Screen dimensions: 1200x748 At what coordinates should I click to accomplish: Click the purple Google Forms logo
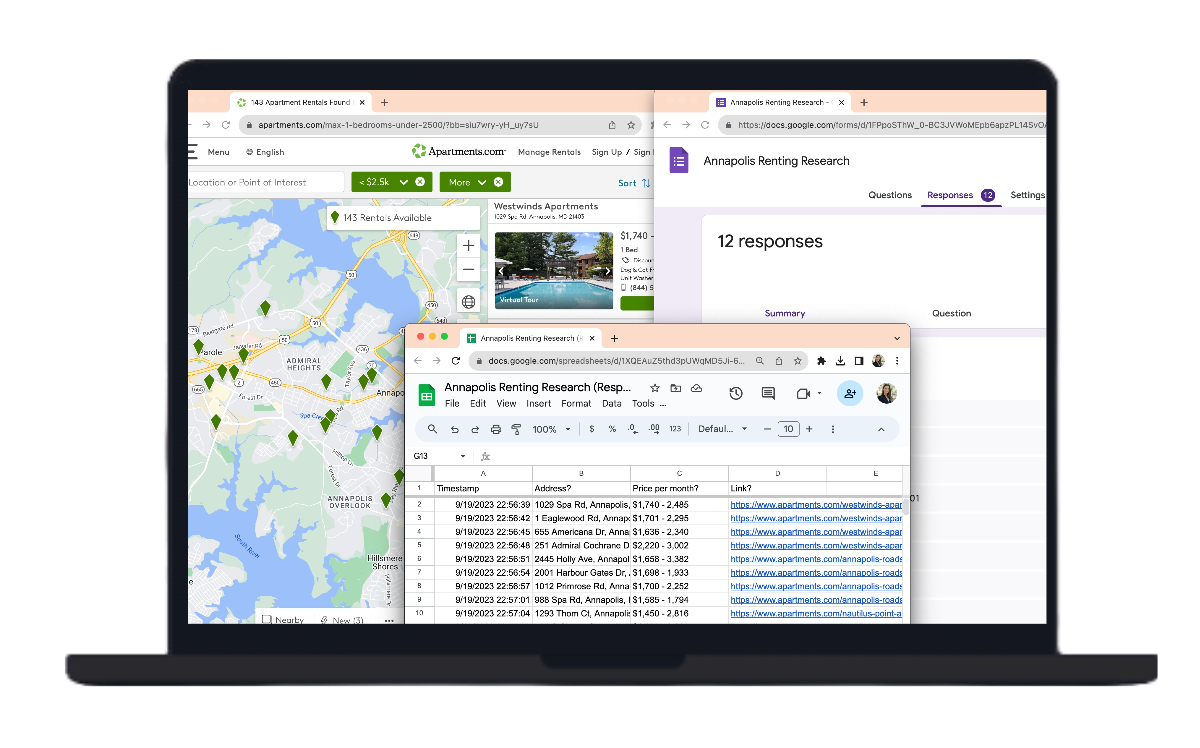coord(679,160)
